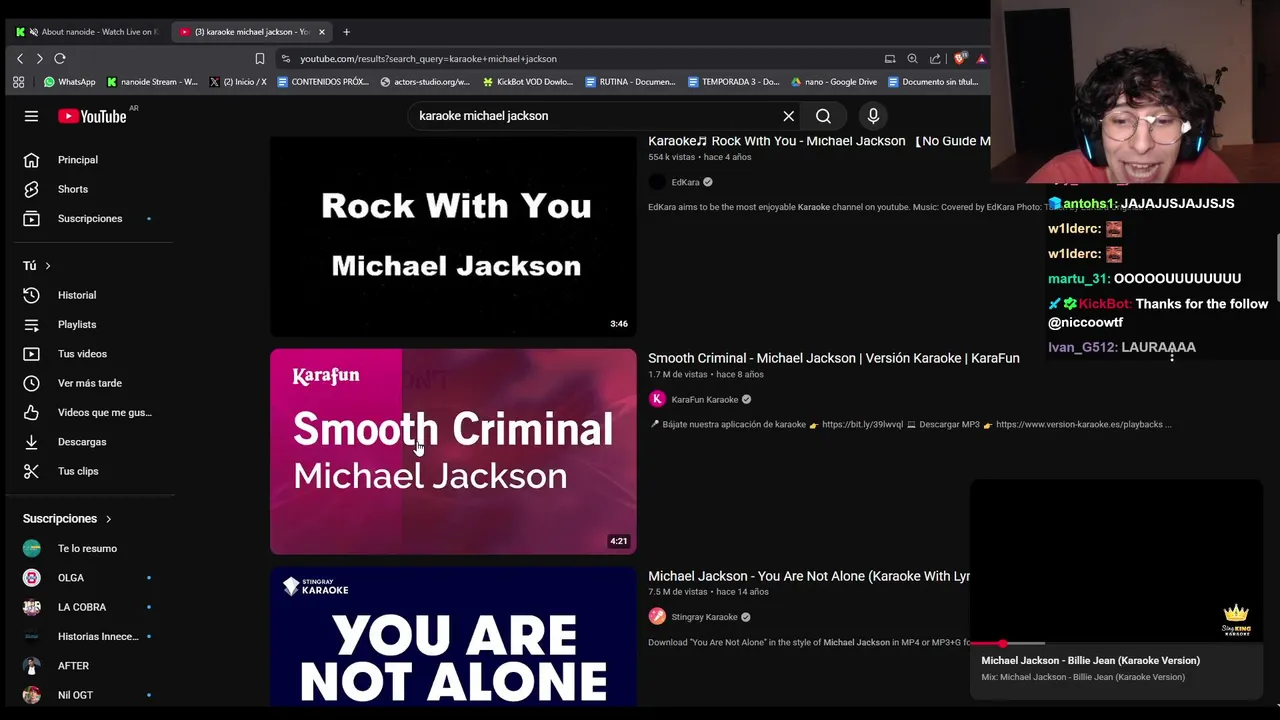Open nanoide Stream bookmark
This screenshot has width=1280, height=720.
tap(152, 82)
